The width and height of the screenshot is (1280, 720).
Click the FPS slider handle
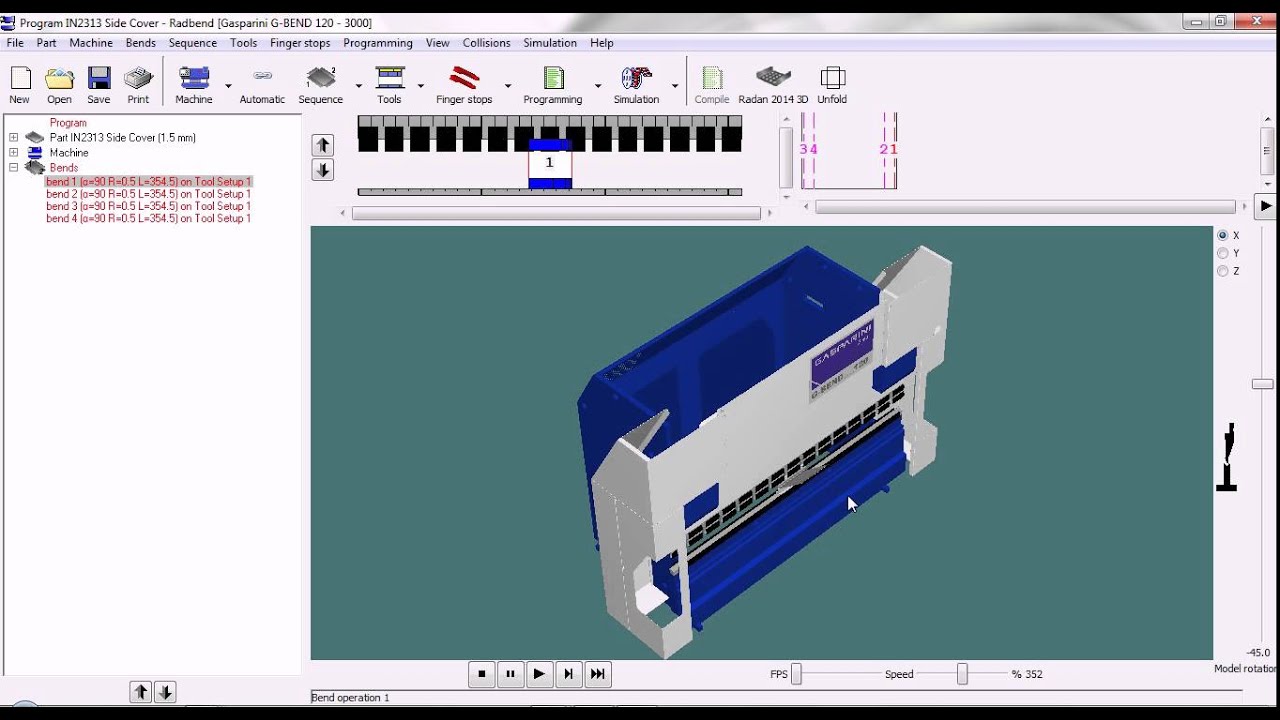pos(797,674)
